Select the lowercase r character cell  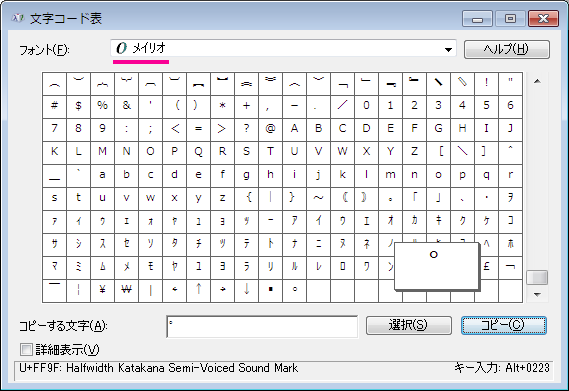click(510, 176)
